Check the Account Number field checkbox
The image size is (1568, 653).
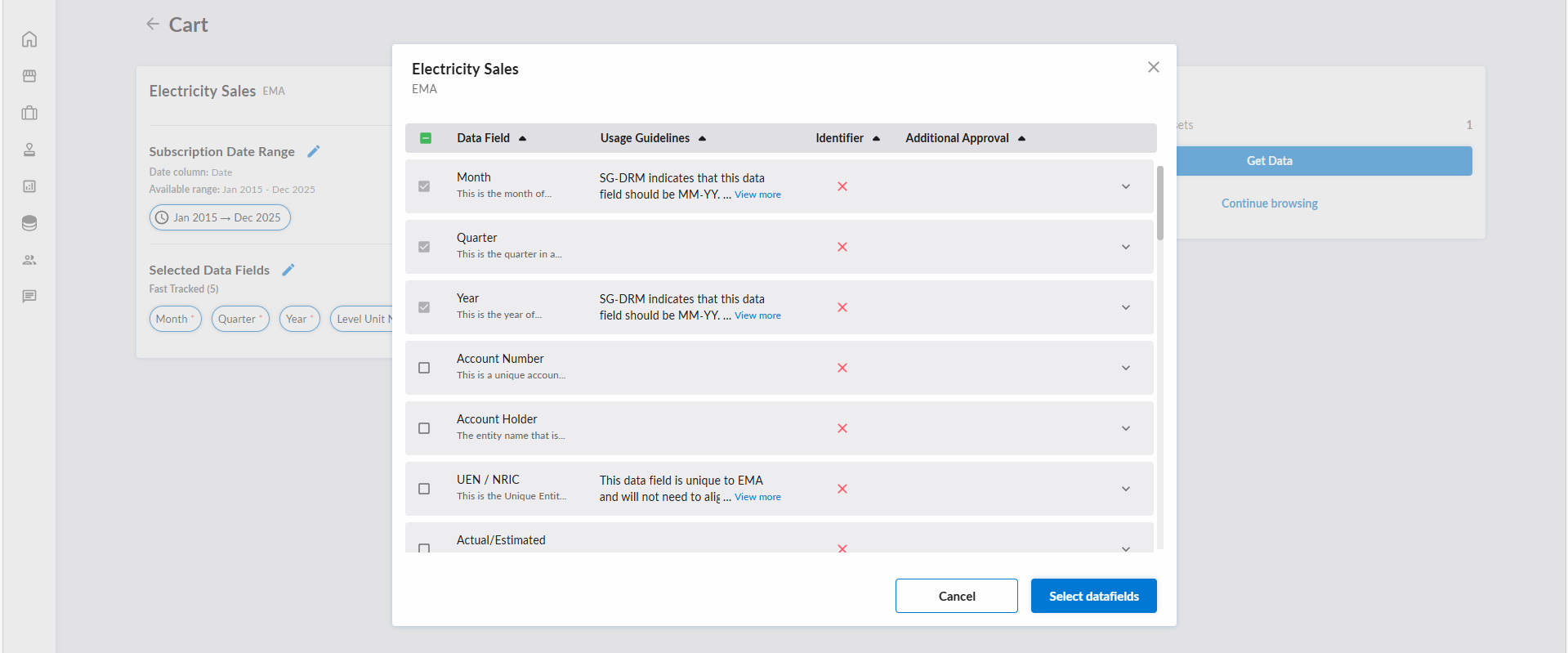(x=424, y=368)
